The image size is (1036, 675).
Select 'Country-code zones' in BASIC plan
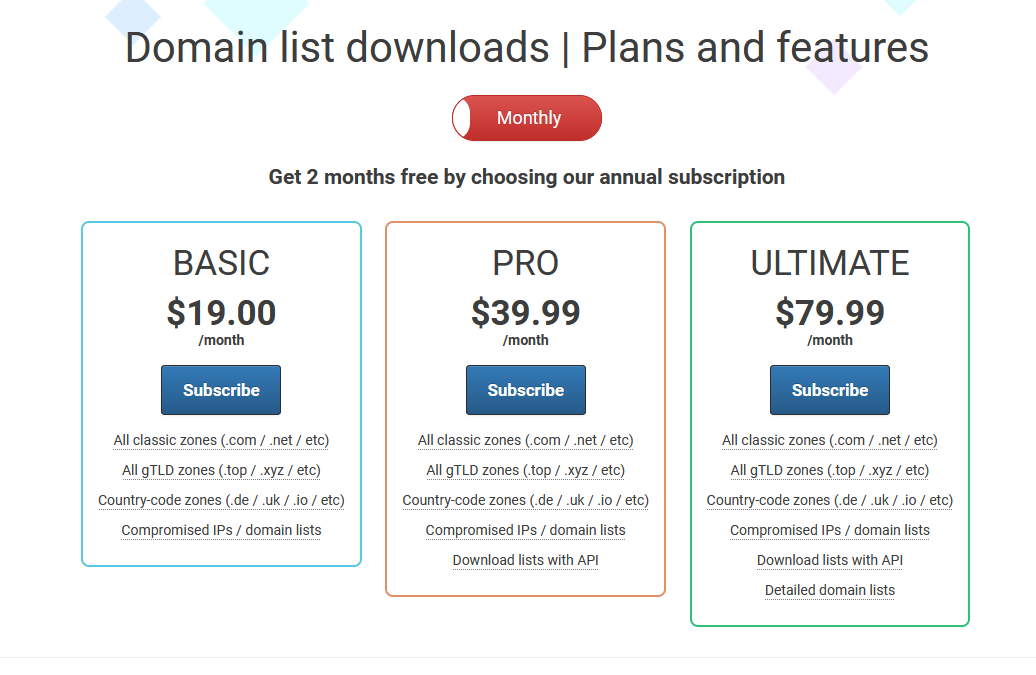pyautogui.click(x=221, y=500)
